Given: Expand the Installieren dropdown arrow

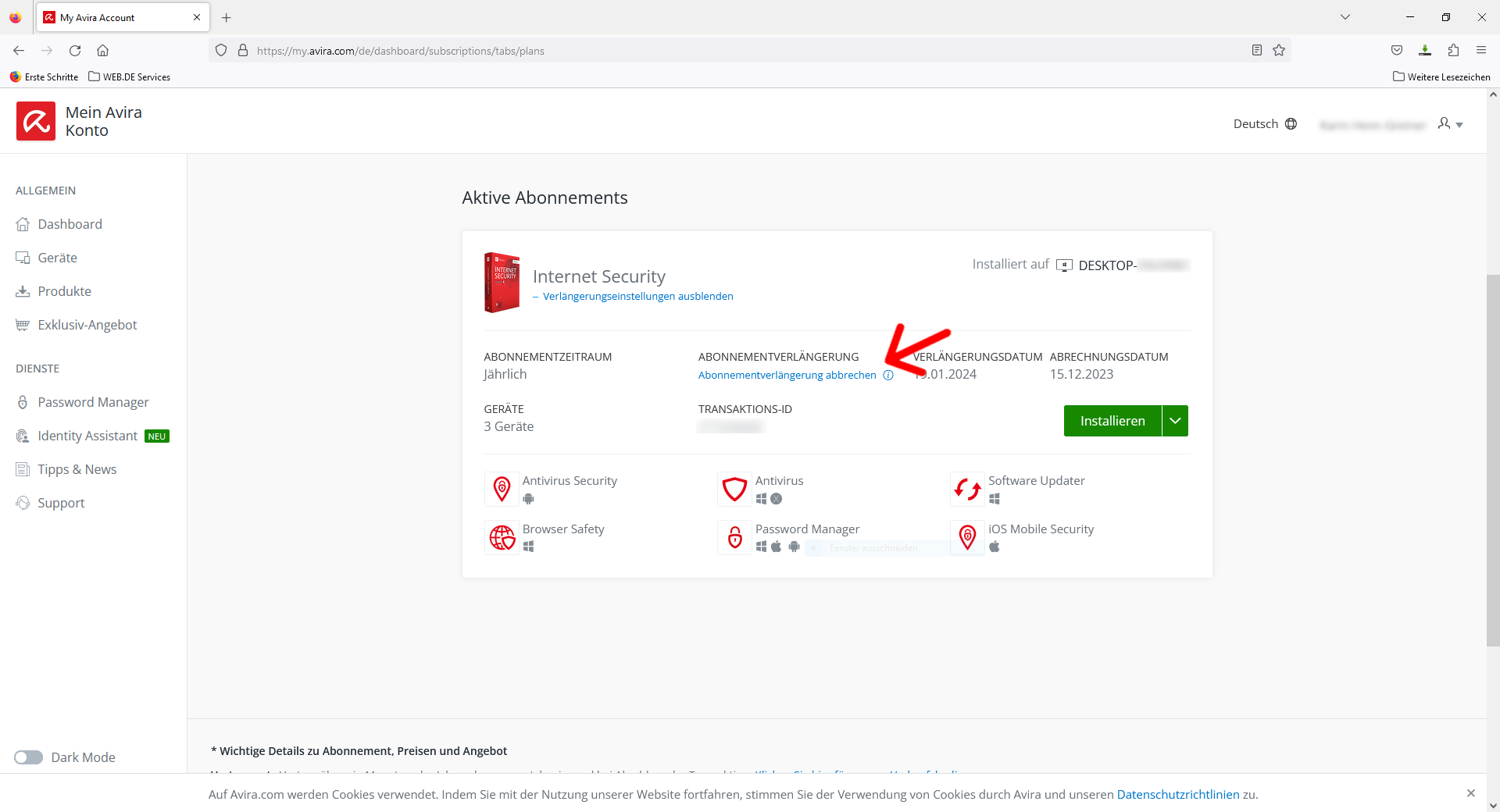Looking at the screenshot, I should pos(1175,421).
